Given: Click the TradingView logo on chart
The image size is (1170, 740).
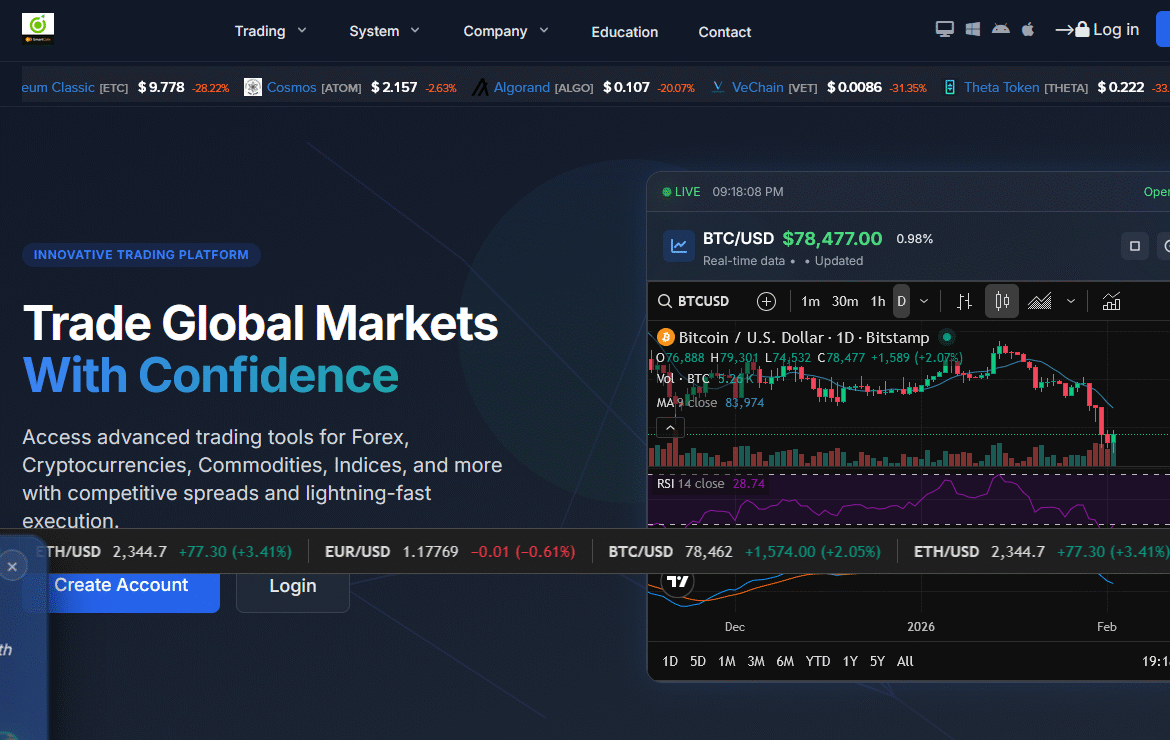Looking at the screenshot, I should click(678, 582).
